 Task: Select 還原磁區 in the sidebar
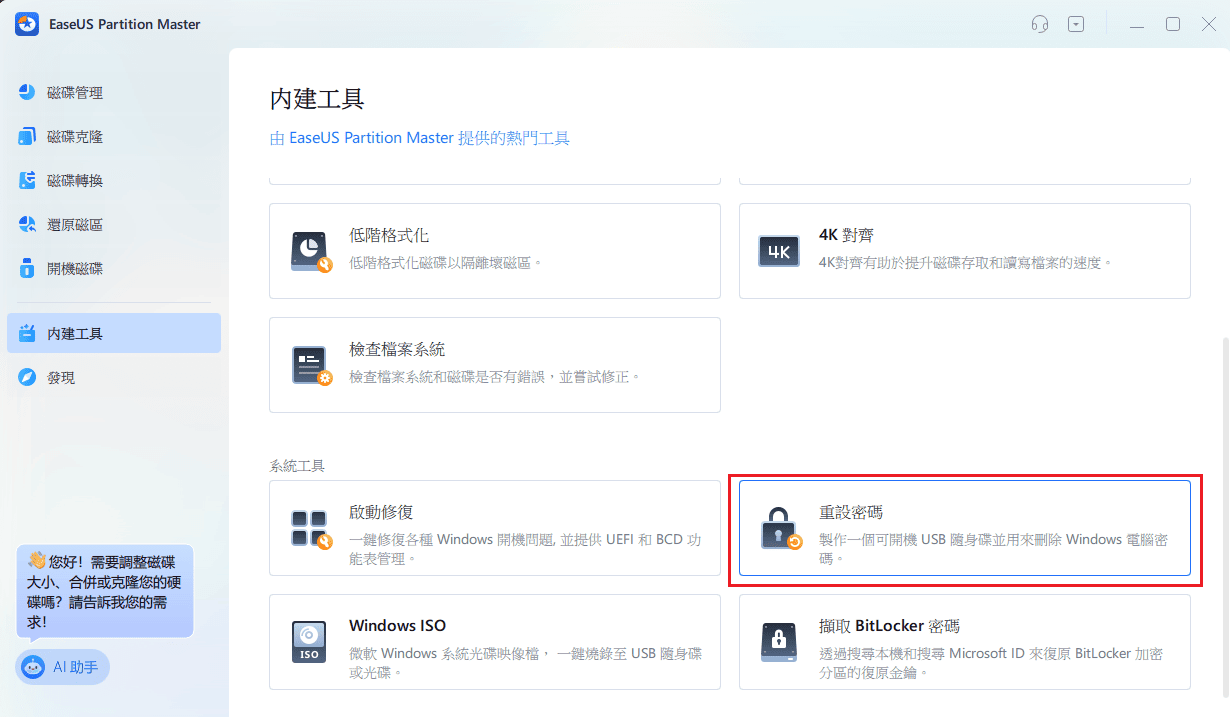70,224
